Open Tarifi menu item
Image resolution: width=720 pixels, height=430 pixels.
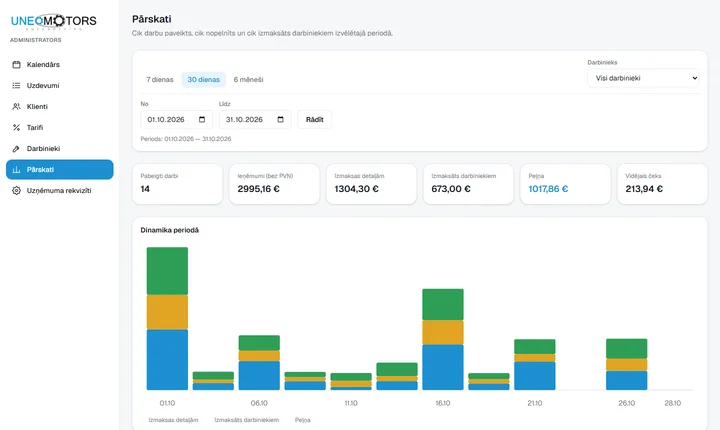(x=60, y=128)
